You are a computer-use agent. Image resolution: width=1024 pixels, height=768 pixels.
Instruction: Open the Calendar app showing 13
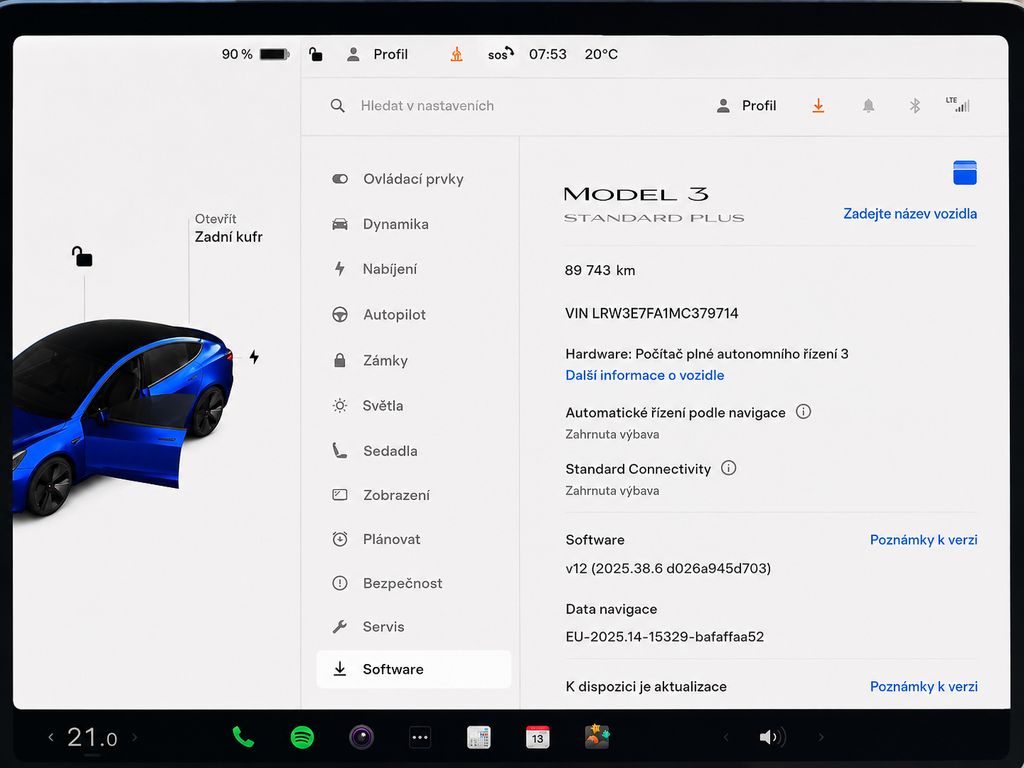coord(537,737)
